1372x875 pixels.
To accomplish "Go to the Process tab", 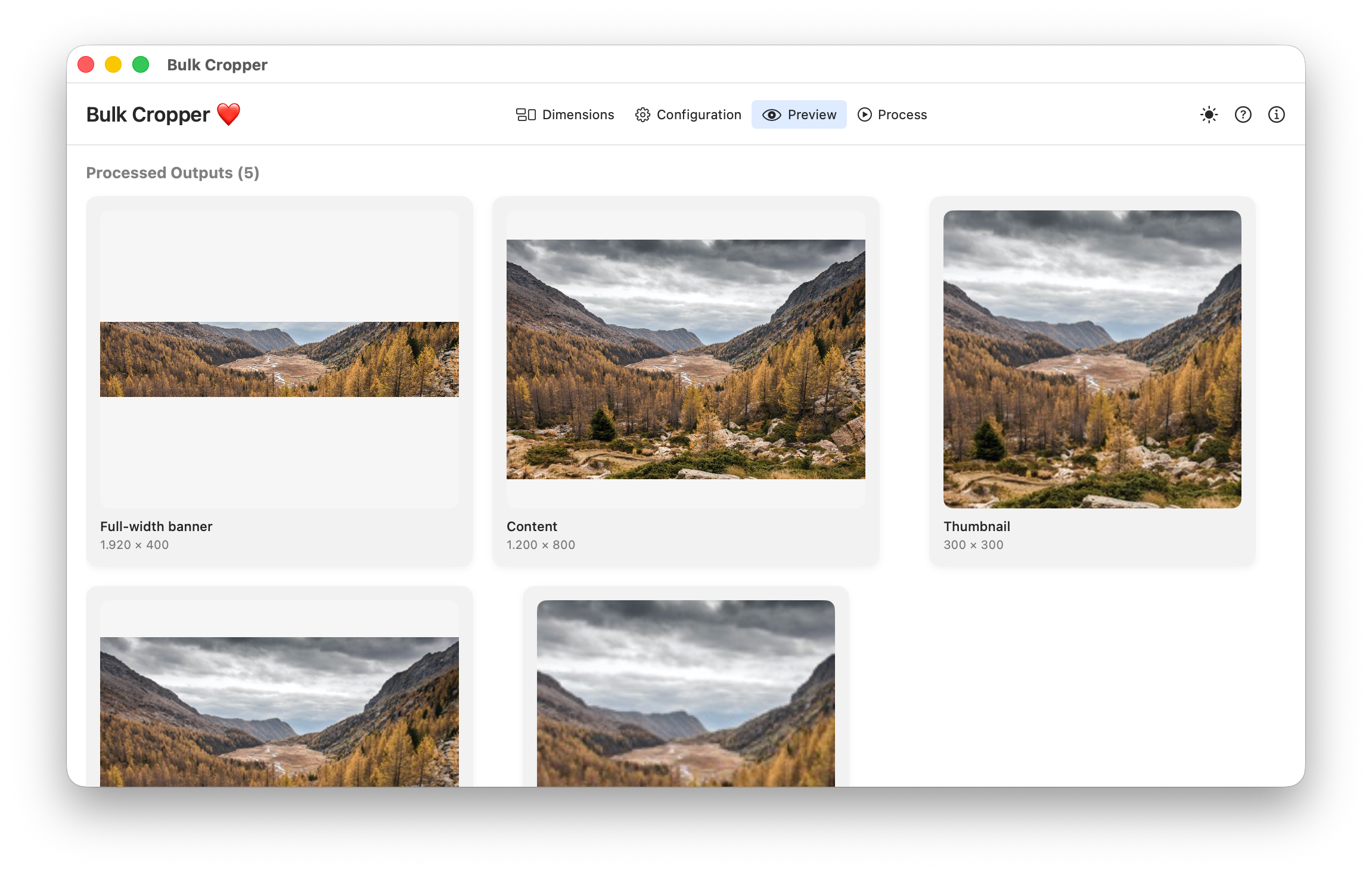I will point(902,114).
